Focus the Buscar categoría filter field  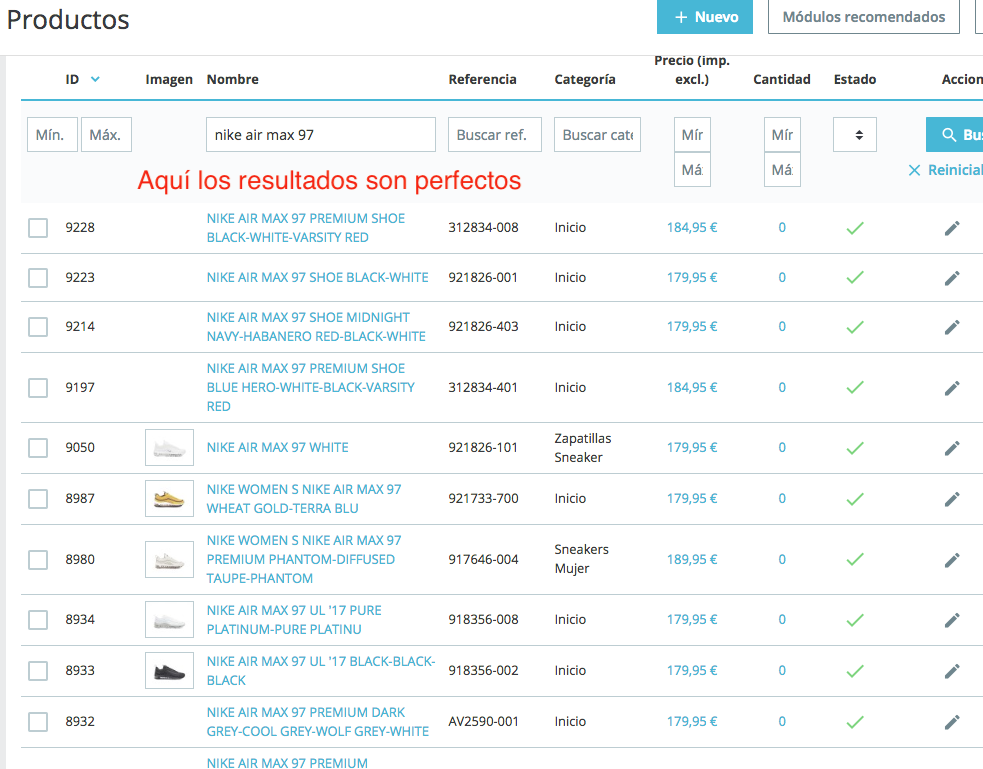pos(597,135)
